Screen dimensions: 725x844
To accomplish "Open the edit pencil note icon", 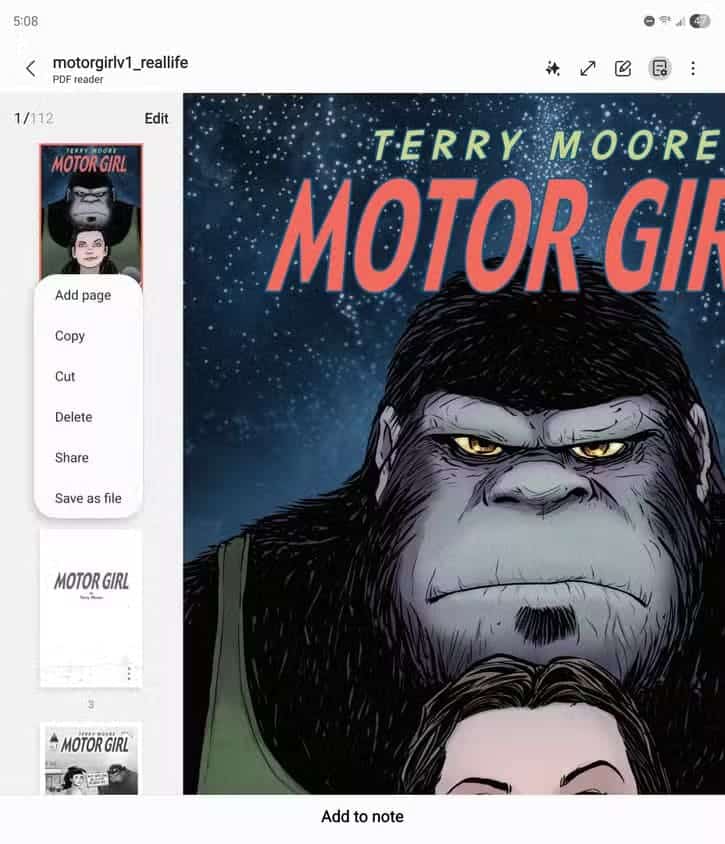I will click(x=623, y=68).
